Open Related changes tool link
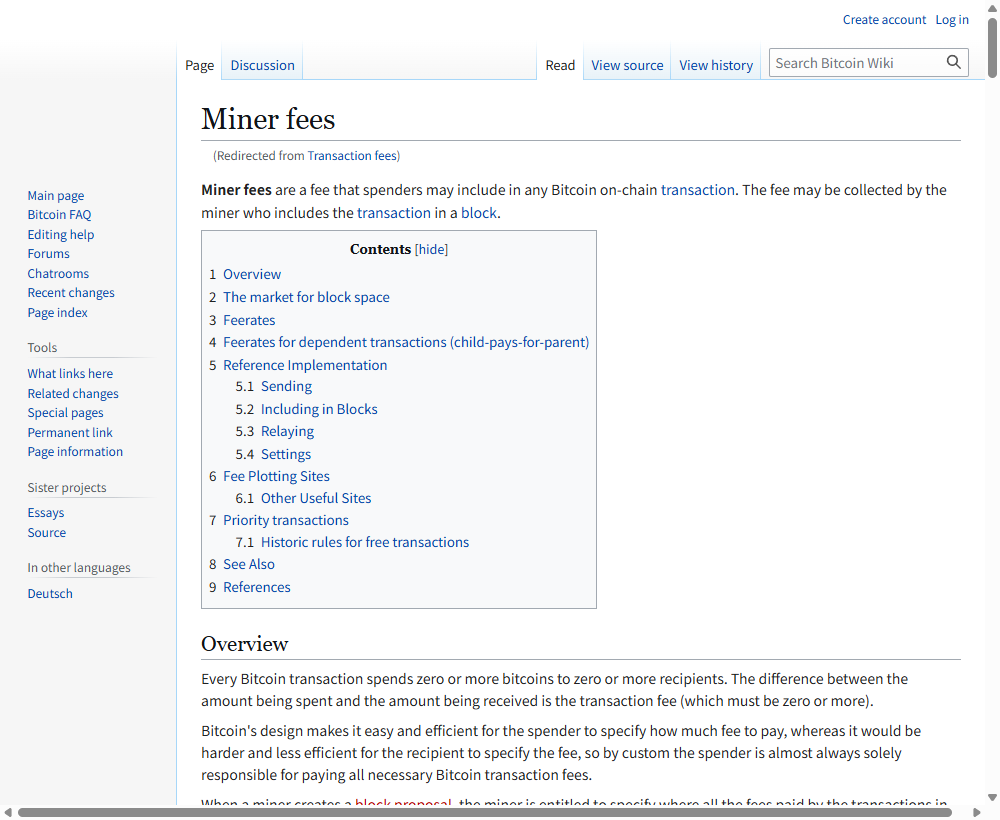This screenshot has width=1000, height=820. click(73, 393)
